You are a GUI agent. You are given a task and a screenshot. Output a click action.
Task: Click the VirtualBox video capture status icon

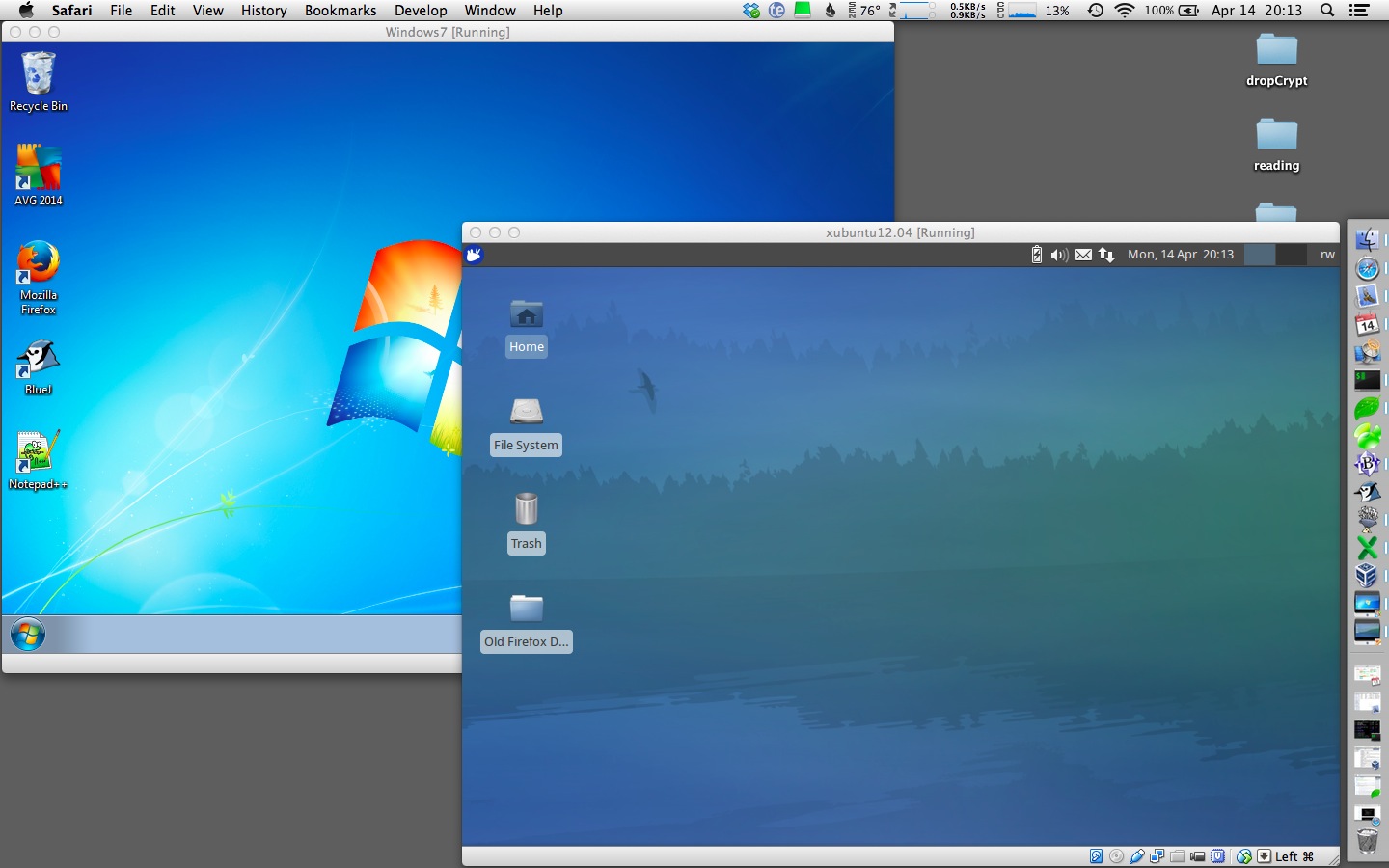point(1198,856)
